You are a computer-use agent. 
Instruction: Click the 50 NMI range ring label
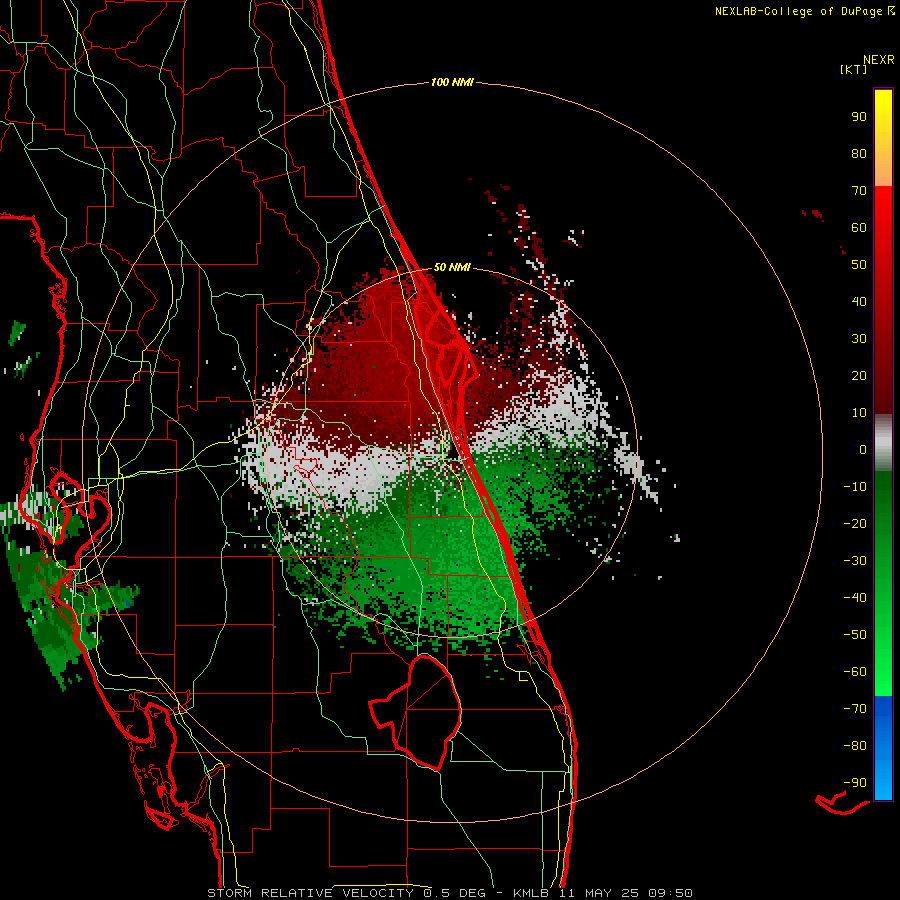[452, 267]
